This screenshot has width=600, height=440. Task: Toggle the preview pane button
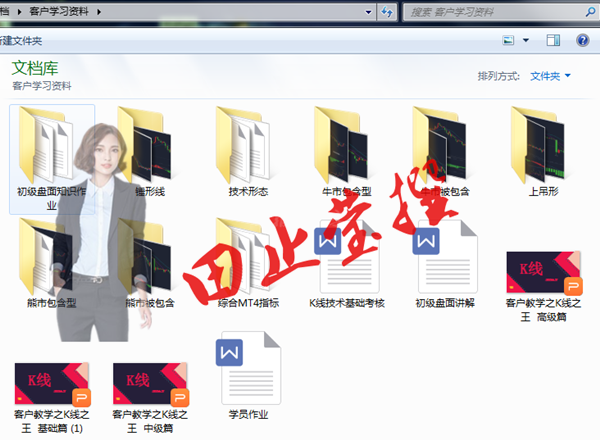[x=553, y=40]
